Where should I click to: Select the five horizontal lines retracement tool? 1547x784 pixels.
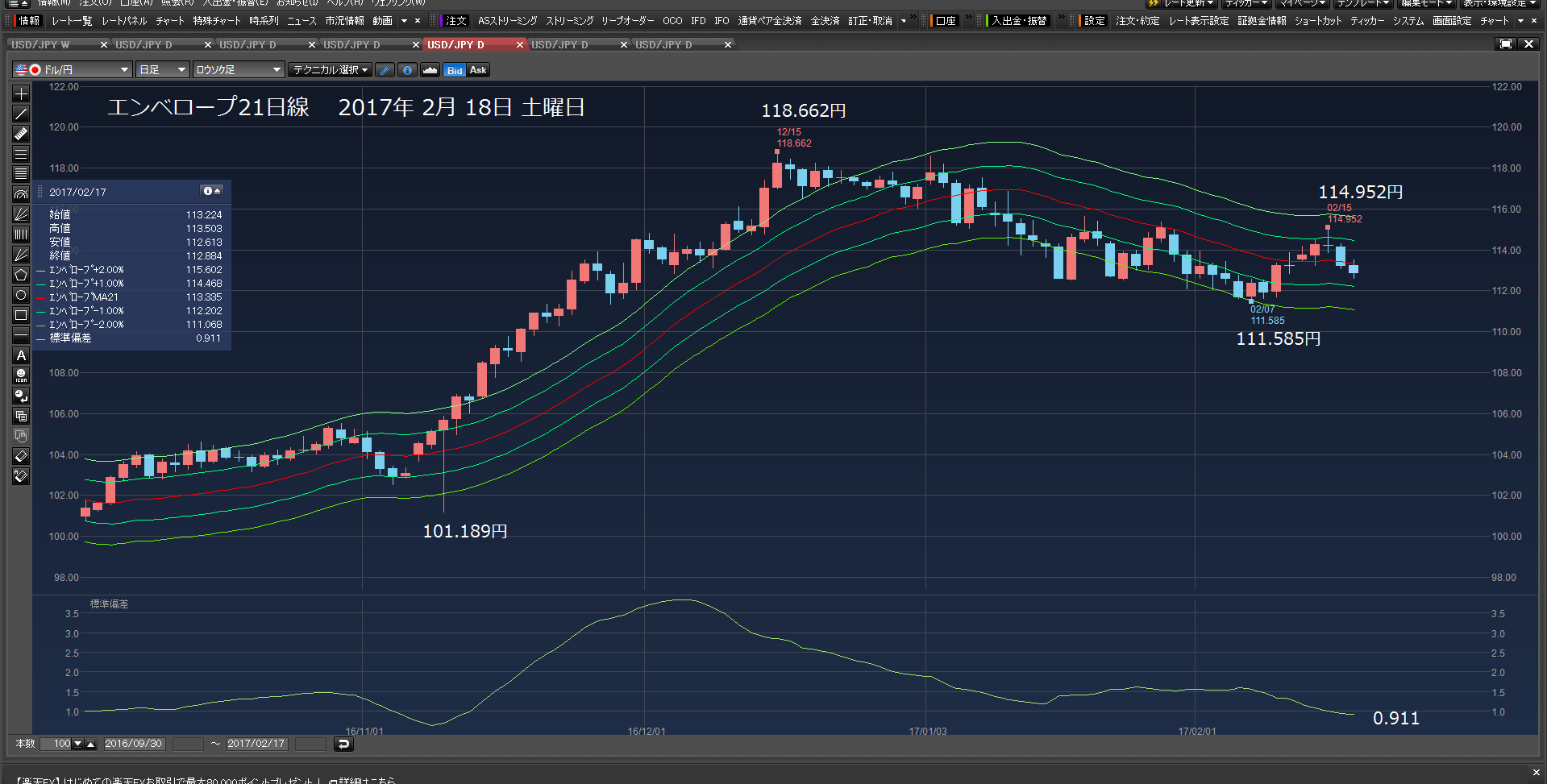click(21, 174)
